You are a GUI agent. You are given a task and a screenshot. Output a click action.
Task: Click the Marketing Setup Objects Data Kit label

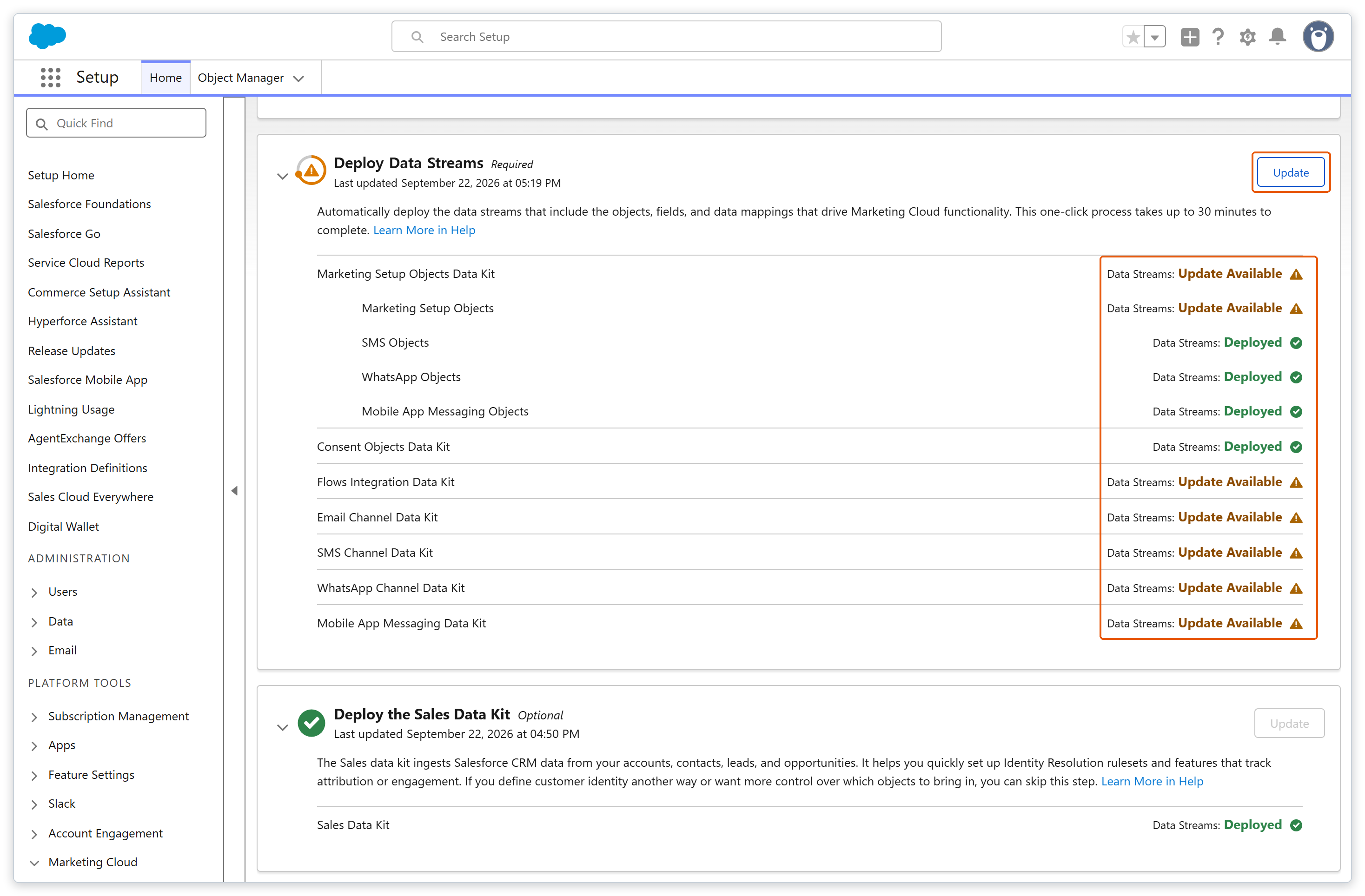[405, 273]
